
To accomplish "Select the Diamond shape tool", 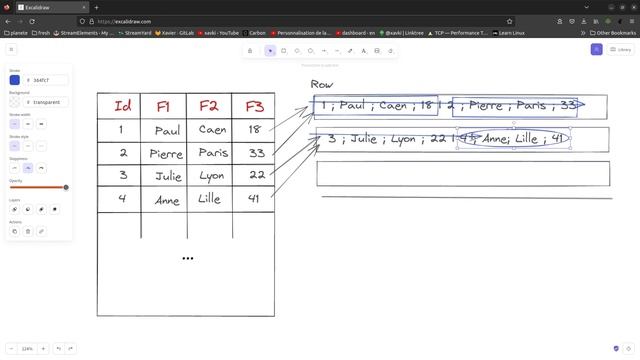I will coord(297,51).
